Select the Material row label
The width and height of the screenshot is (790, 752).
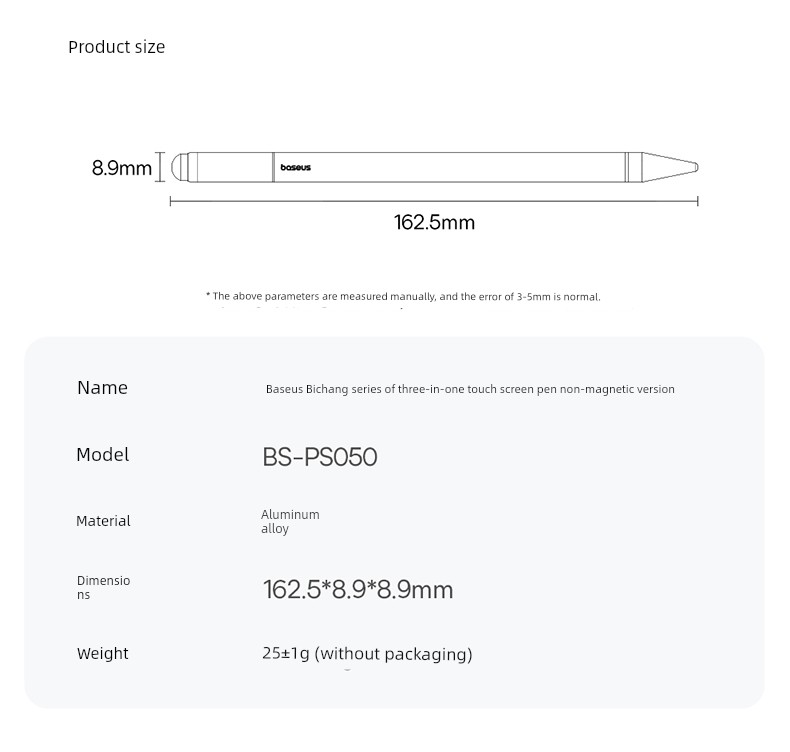[x=103, y=521]
